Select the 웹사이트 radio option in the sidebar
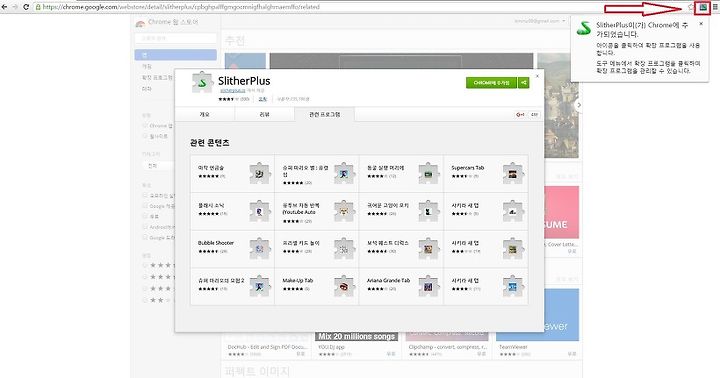 145,136
